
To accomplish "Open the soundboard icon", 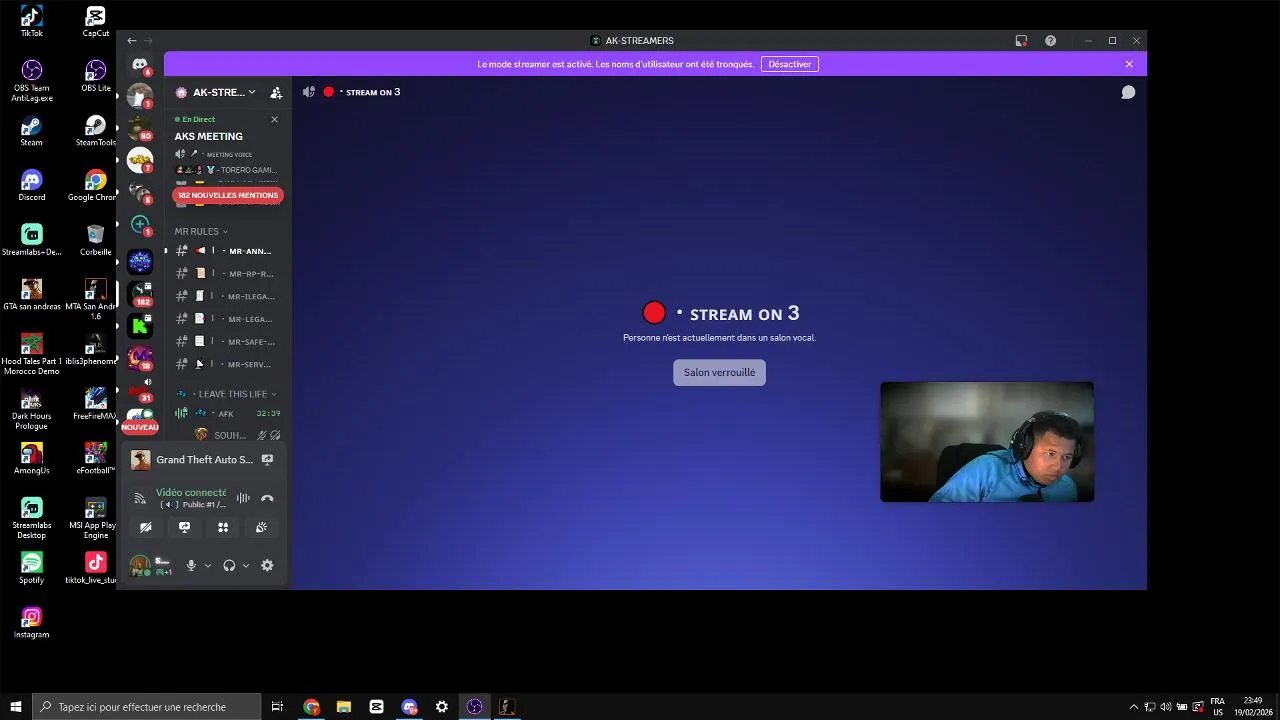I will (x=261, y=527).
